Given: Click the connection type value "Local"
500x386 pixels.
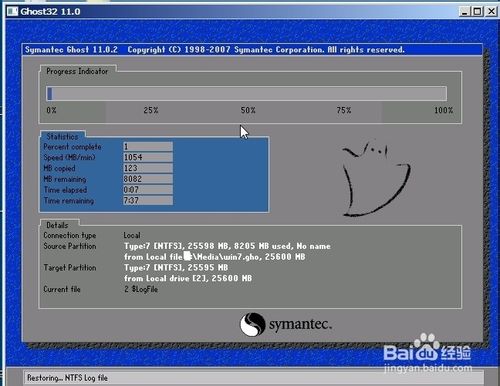Looking at the screenshot, I should click(132, 235).
